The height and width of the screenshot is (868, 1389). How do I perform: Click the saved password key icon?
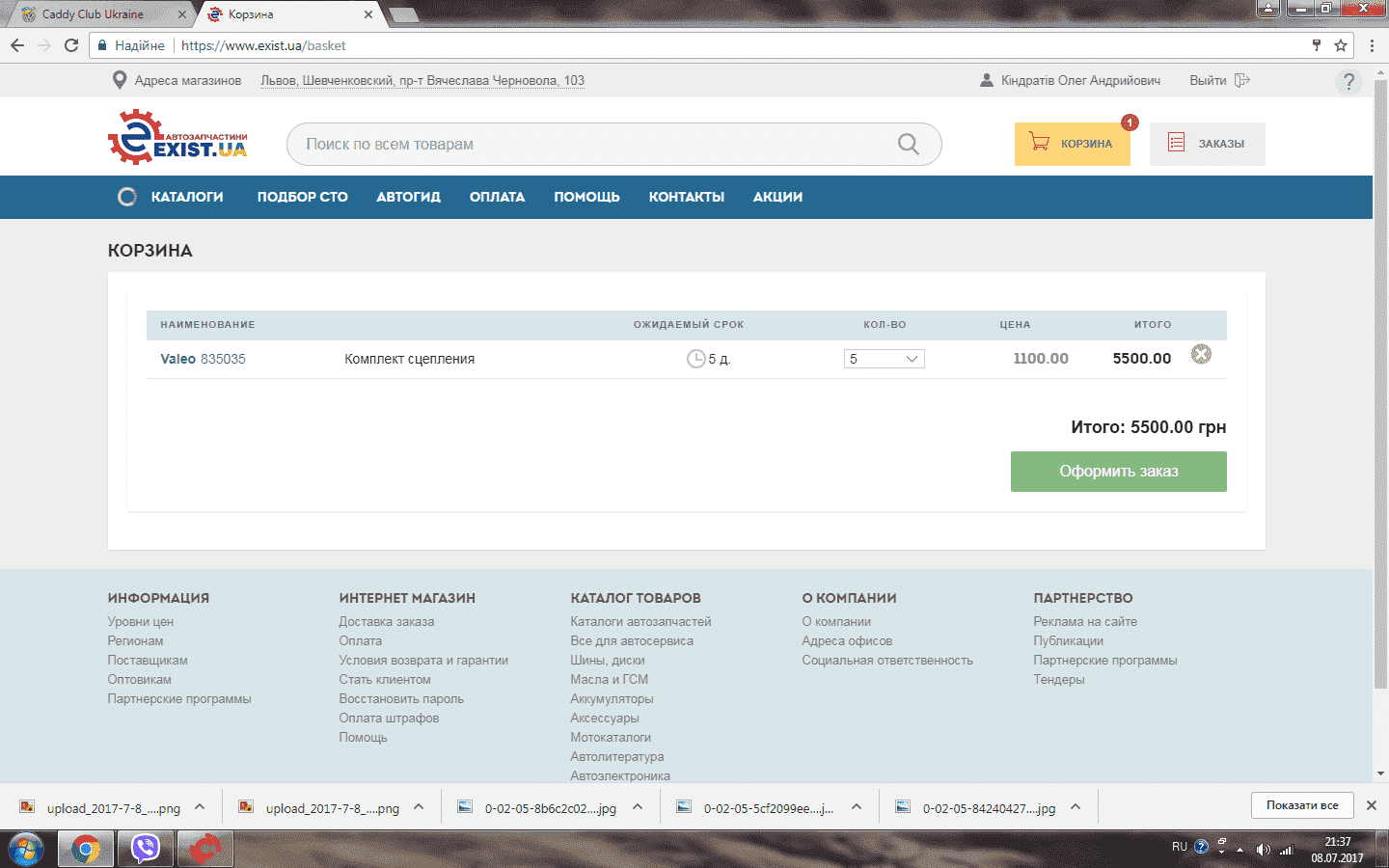click(1317, 45)
